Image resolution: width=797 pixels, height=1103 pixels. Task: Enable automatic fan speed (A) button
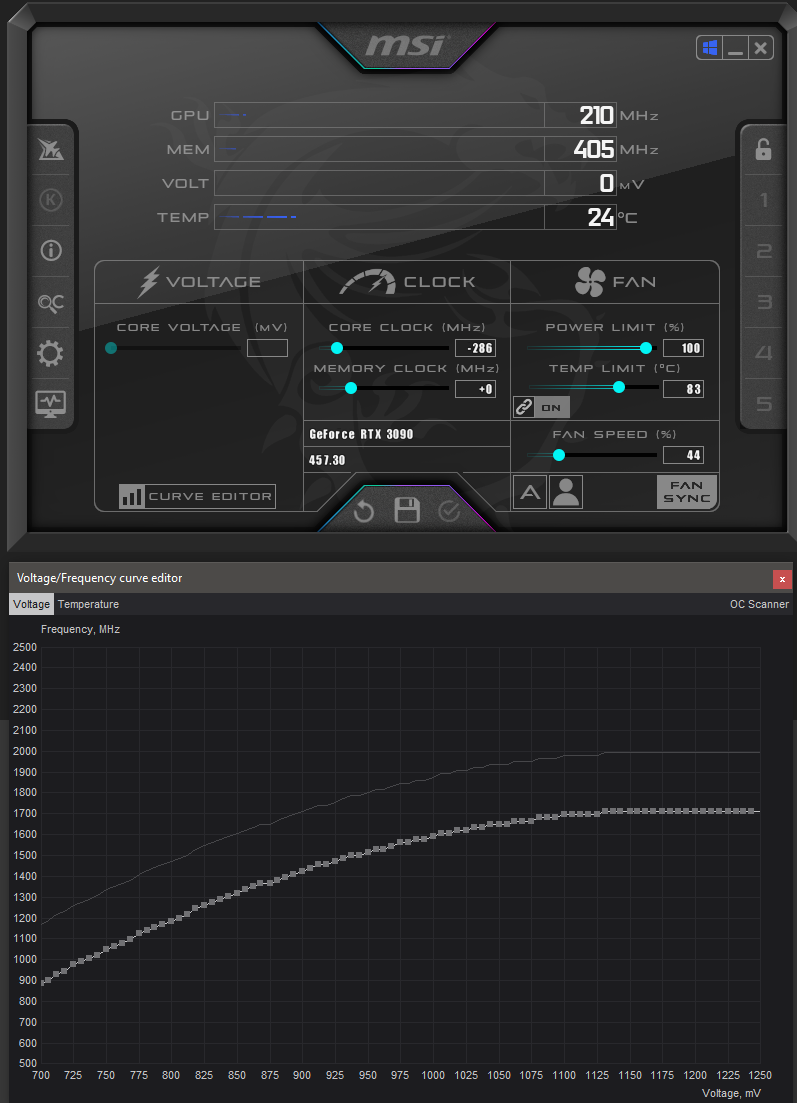(530, 492)
